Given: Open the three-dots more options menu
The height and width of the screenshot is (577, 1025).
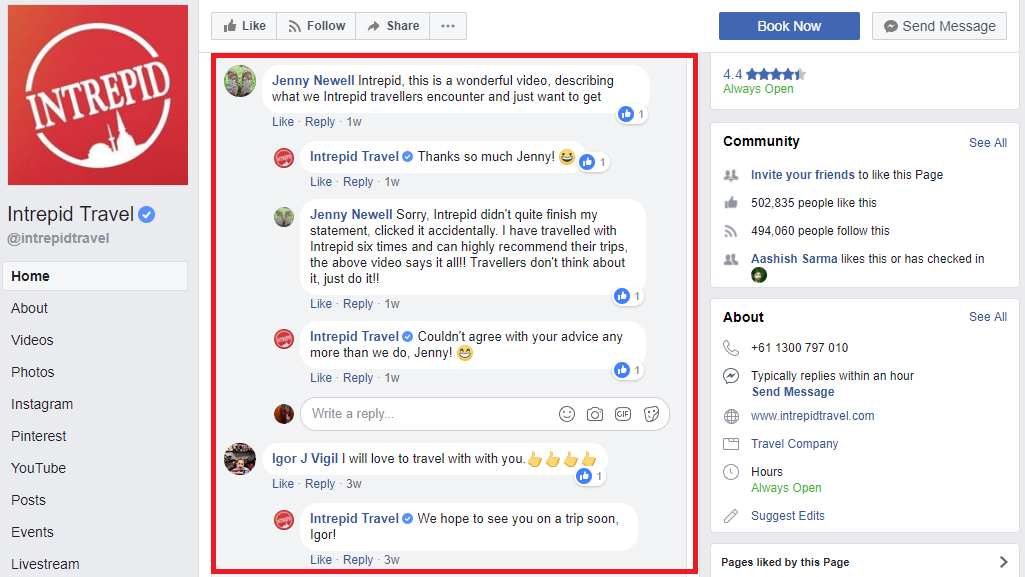Looking at the screenshot, I should (x=448, y=26).
